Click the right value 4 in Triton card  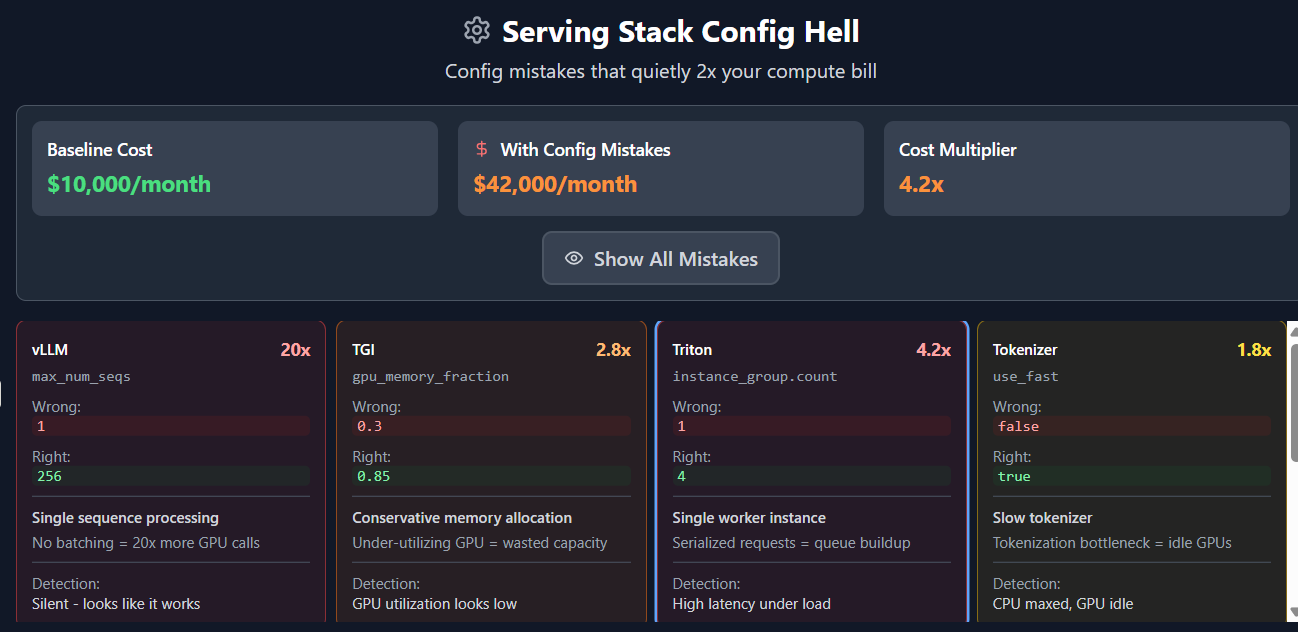811,476
